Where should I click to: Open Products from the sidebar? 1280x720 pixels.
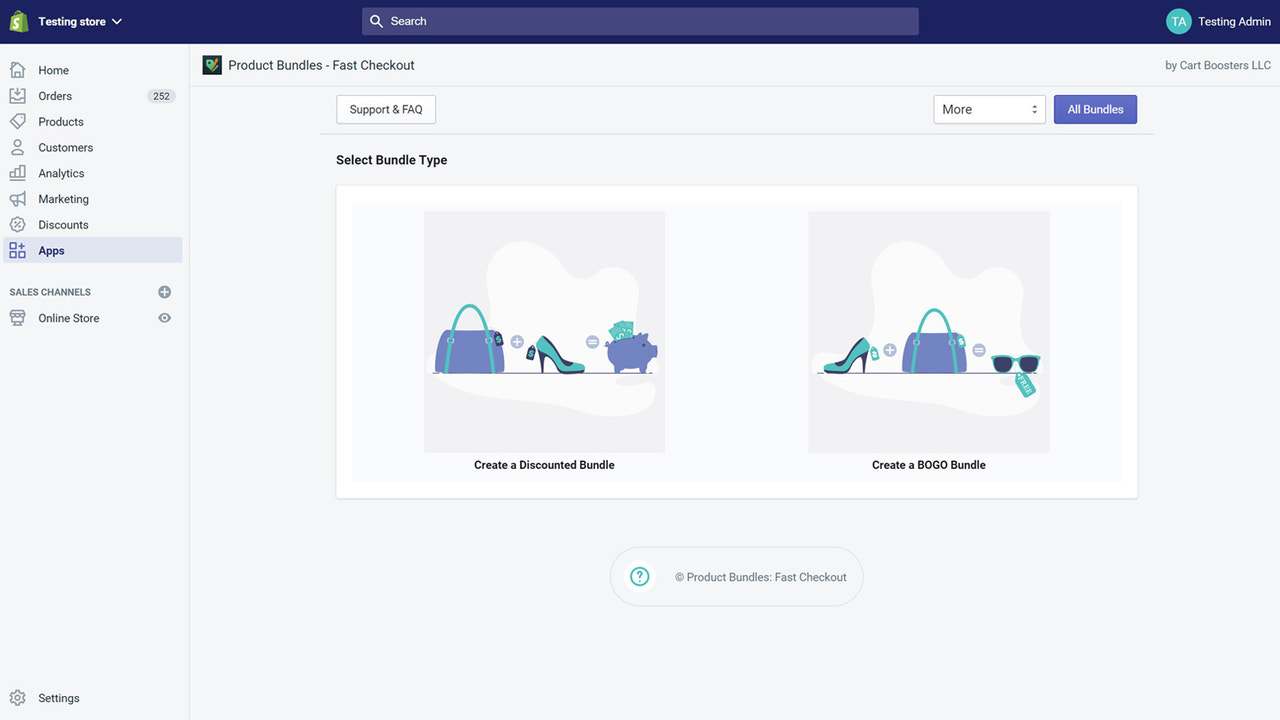click(17, 121)
